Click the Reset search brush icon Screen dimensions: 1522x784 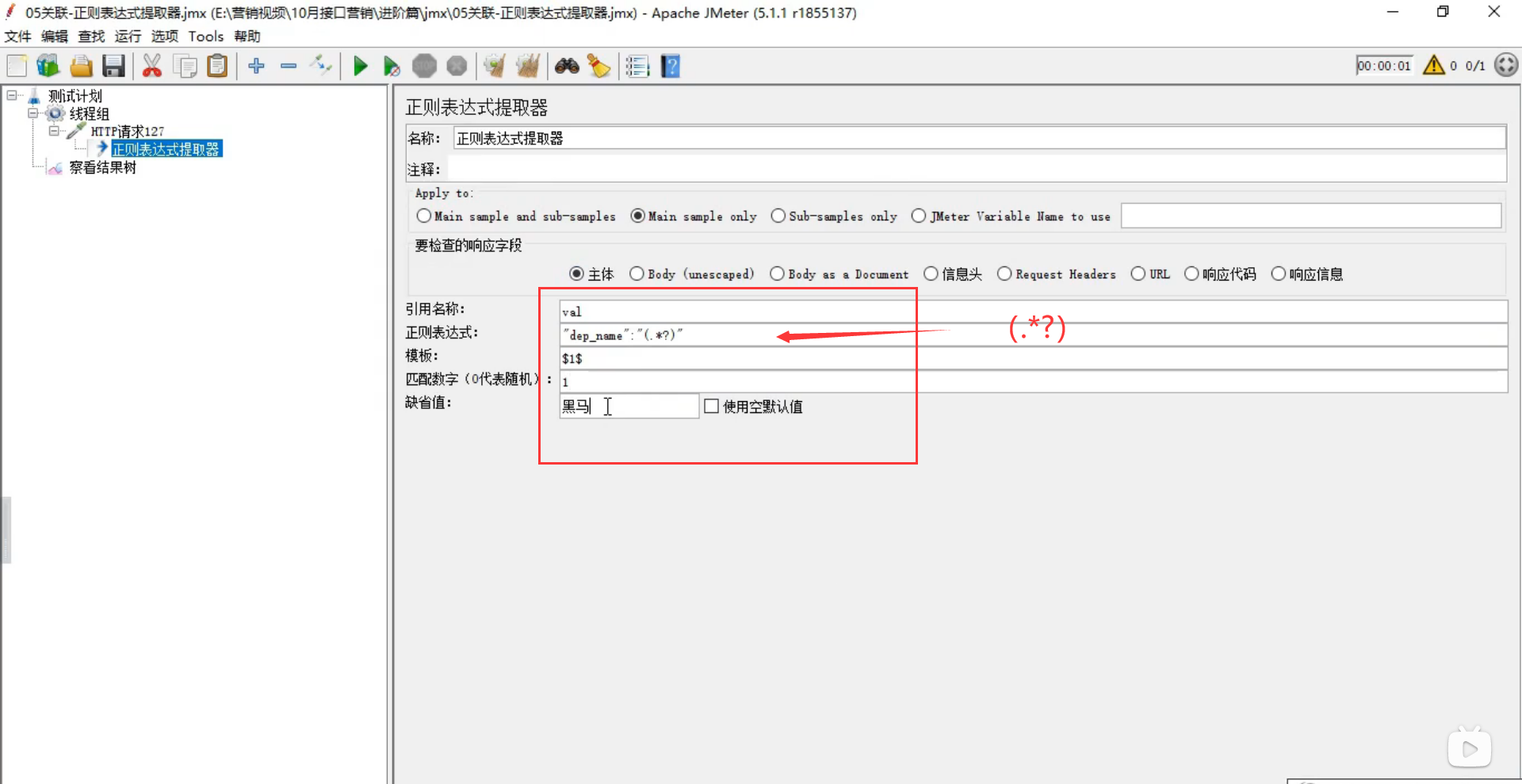pos(598,66)
